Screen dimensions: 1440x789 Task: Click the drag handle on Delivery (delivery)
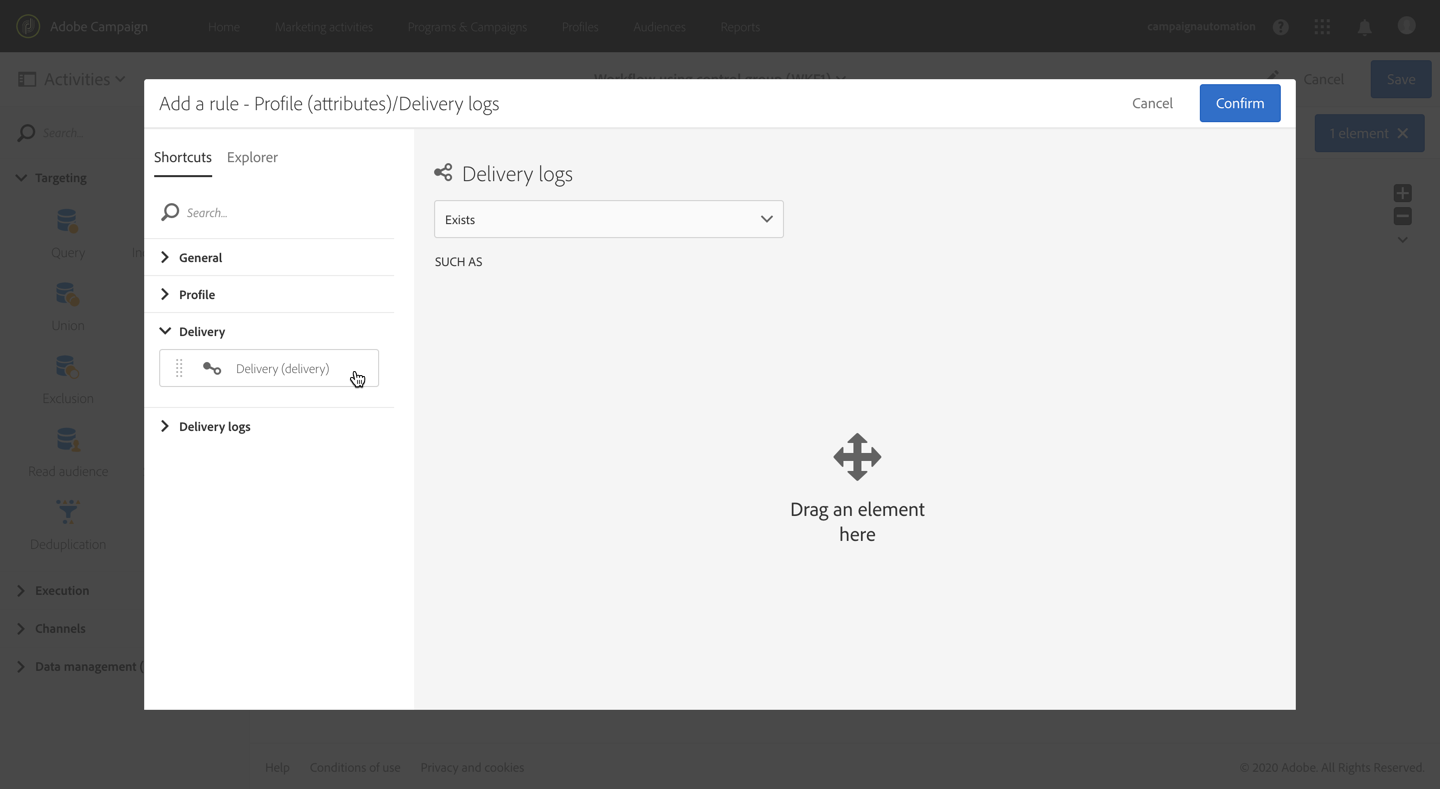coord(179,368)
